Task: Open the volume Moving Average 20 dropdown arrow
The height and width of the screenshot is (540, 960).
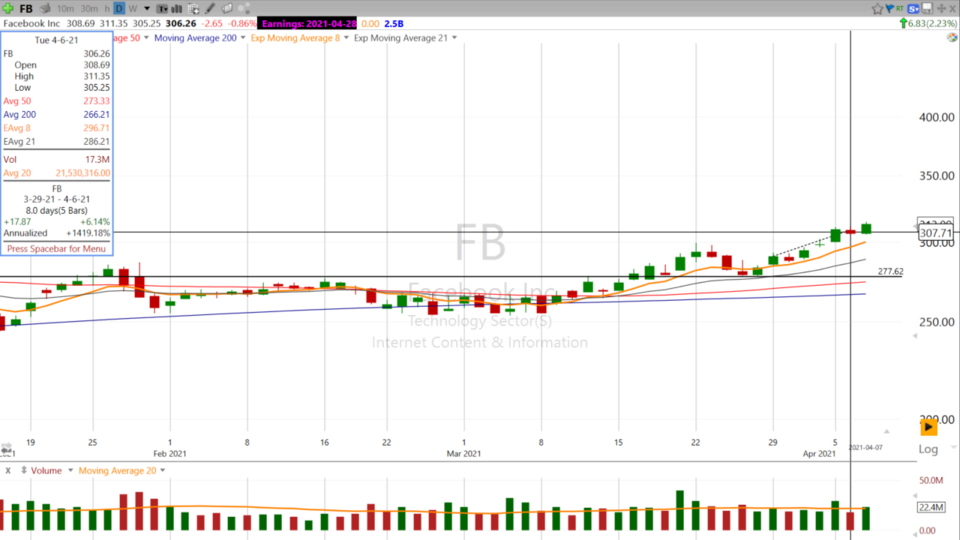Action: (162, 470)
